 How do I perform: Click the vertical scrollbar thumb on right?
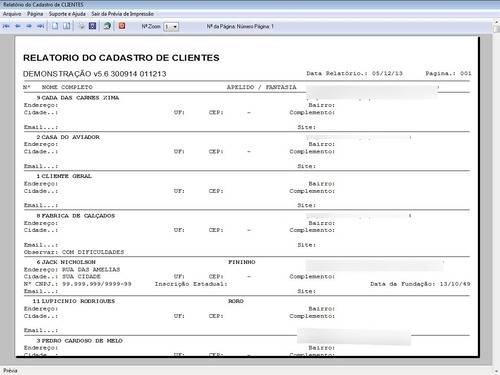tap(496, 29)
